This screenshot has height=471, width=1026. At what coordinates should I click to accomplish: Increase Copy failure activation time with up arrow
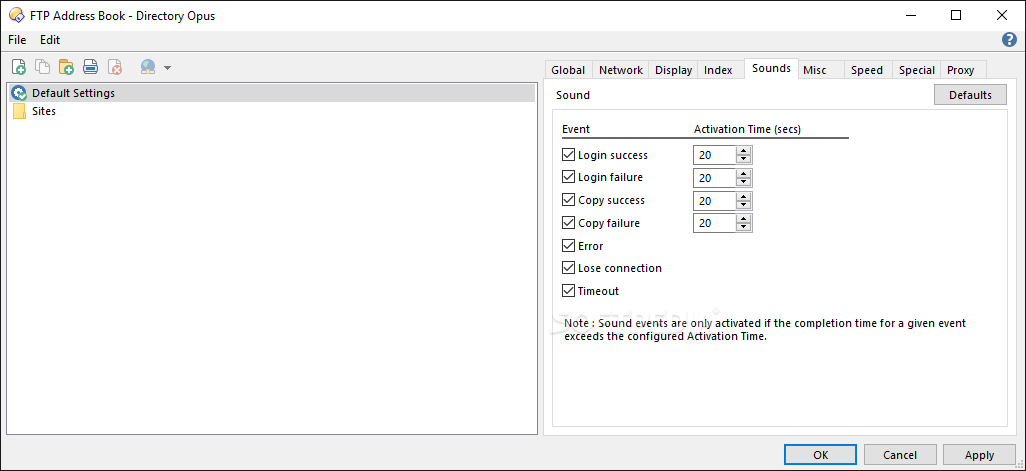[743, 219]
